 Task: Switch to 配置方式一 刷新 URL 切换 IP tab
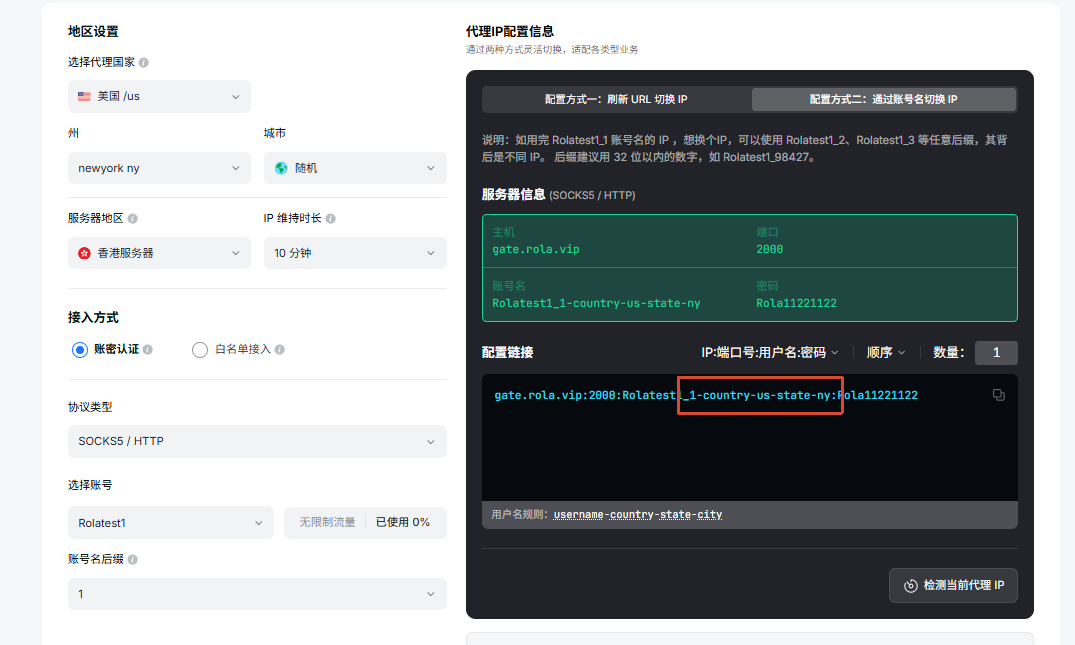coord(616,99)
